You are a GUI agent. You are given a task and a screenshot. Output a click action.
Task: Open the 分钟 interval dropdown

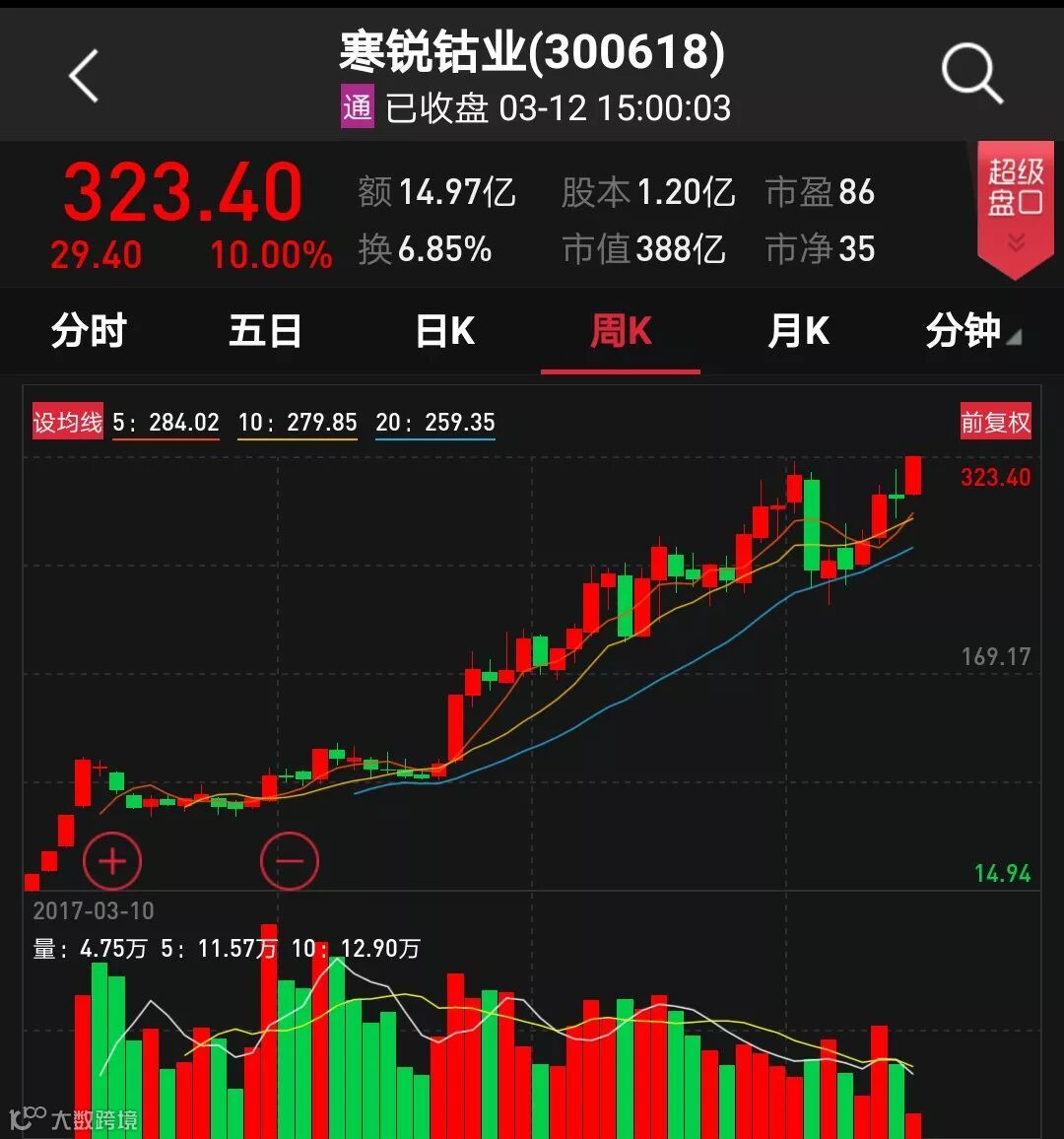click(x=973, y=331)
